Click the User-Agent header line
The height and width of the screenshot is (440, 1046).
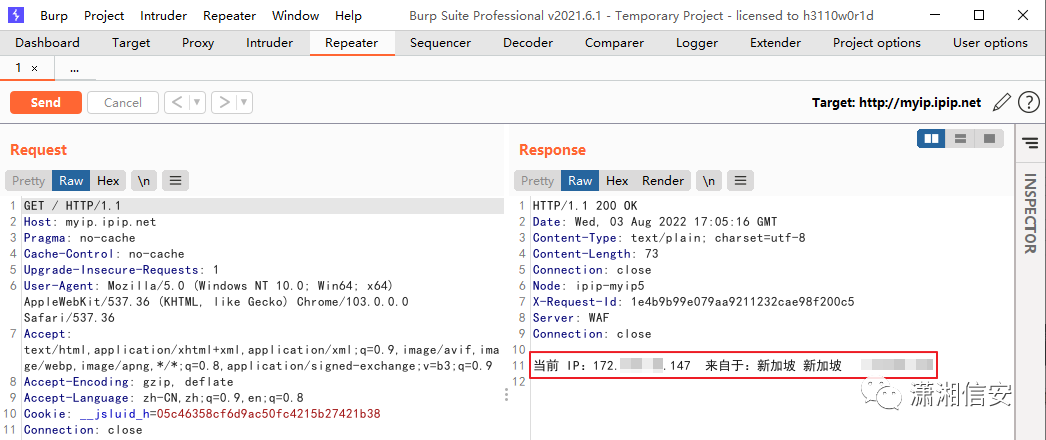216,302
